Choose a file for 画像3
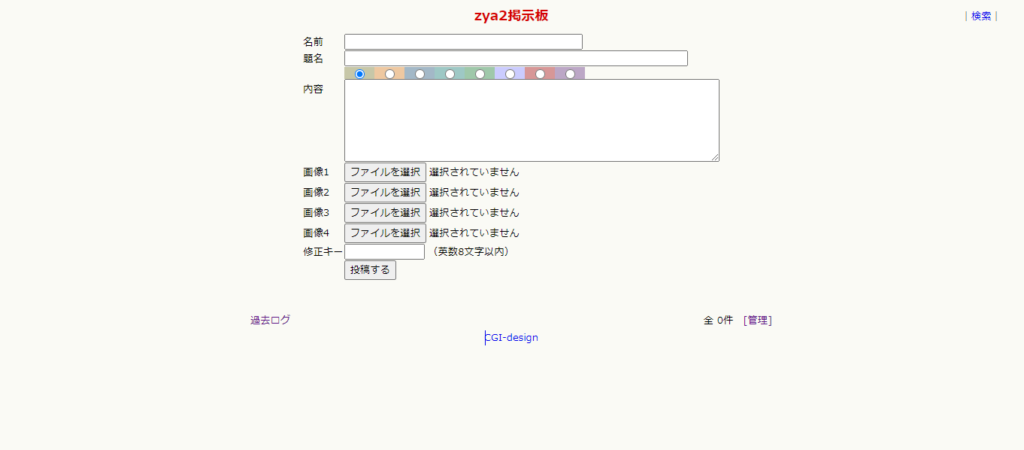The image size is (1024, 450). (385, 213)
